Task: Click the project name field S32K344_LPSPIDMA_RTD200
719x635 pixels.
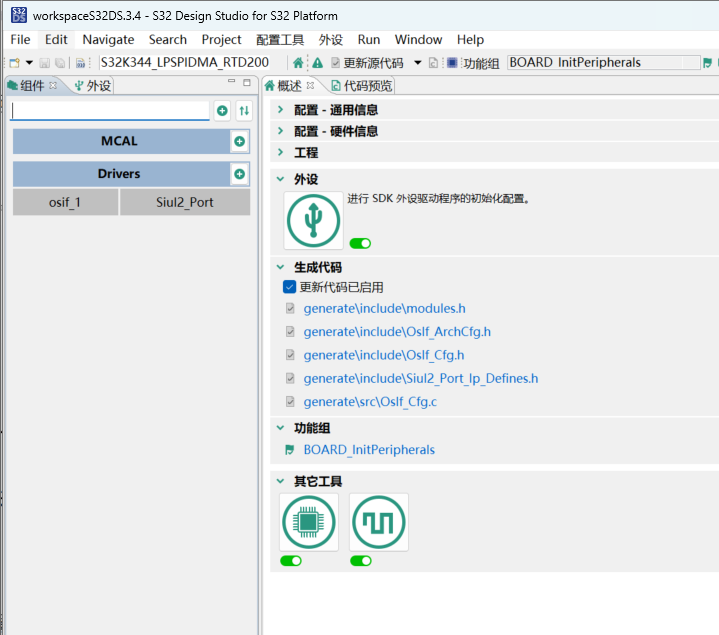Action: 185,62
